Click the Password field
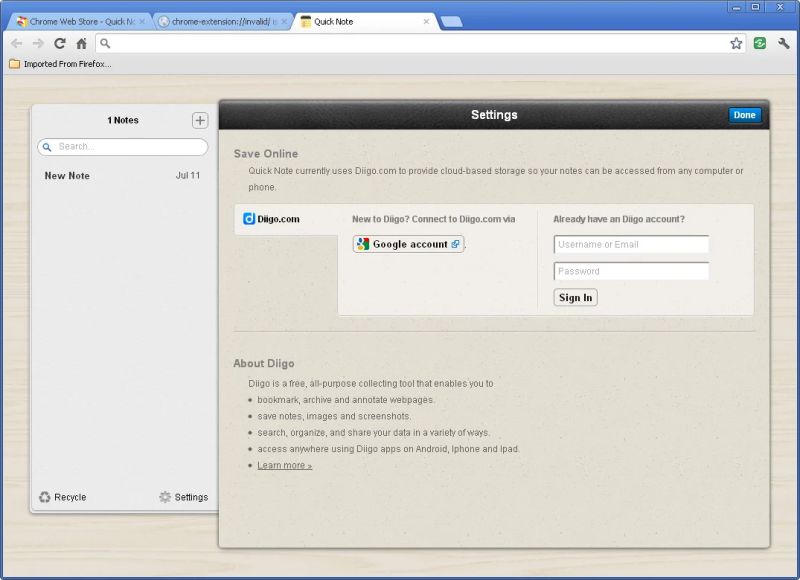 [x=631, y=270]
